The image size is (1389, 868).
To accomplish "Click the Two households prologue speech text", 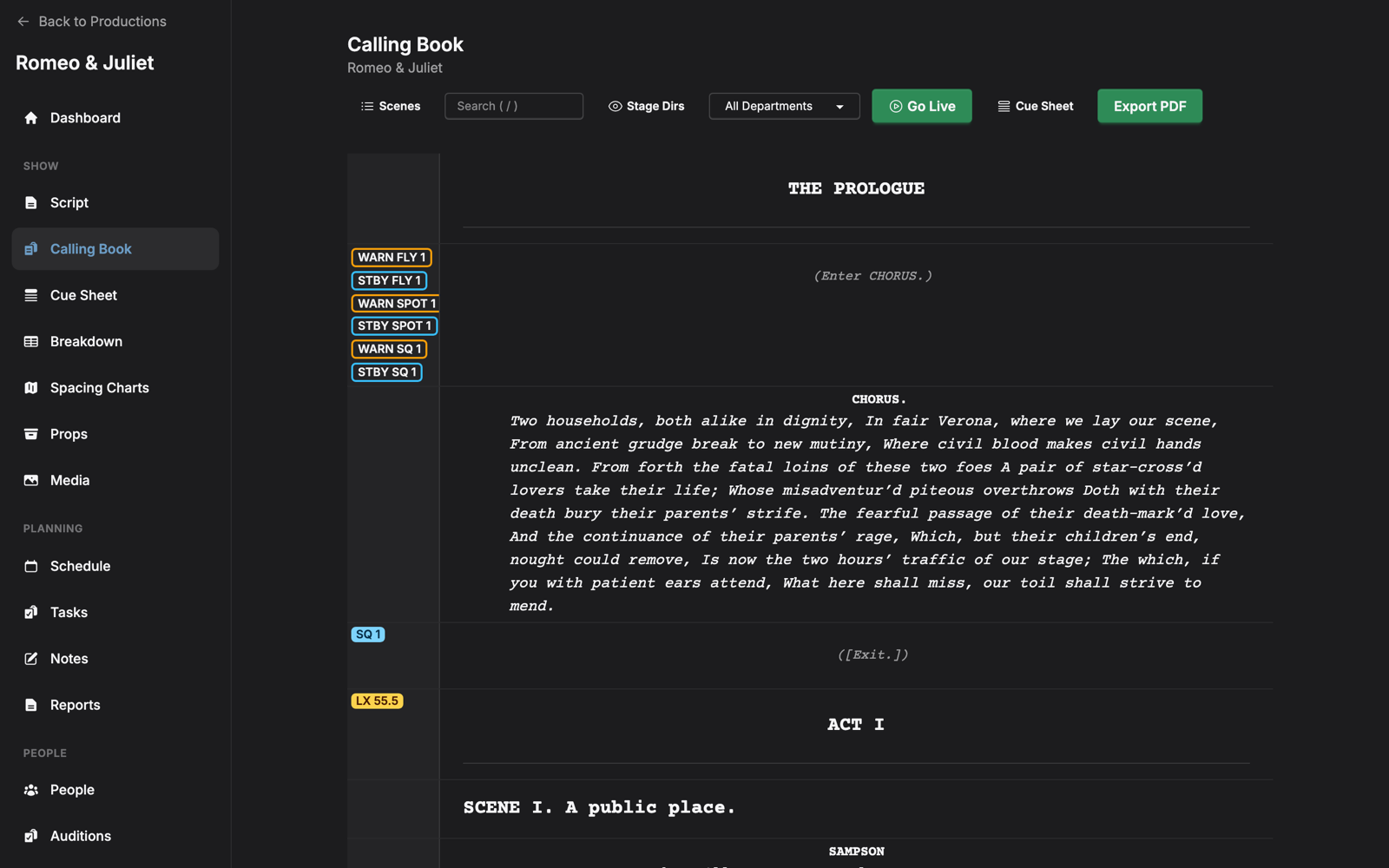I will coord(877,514).
